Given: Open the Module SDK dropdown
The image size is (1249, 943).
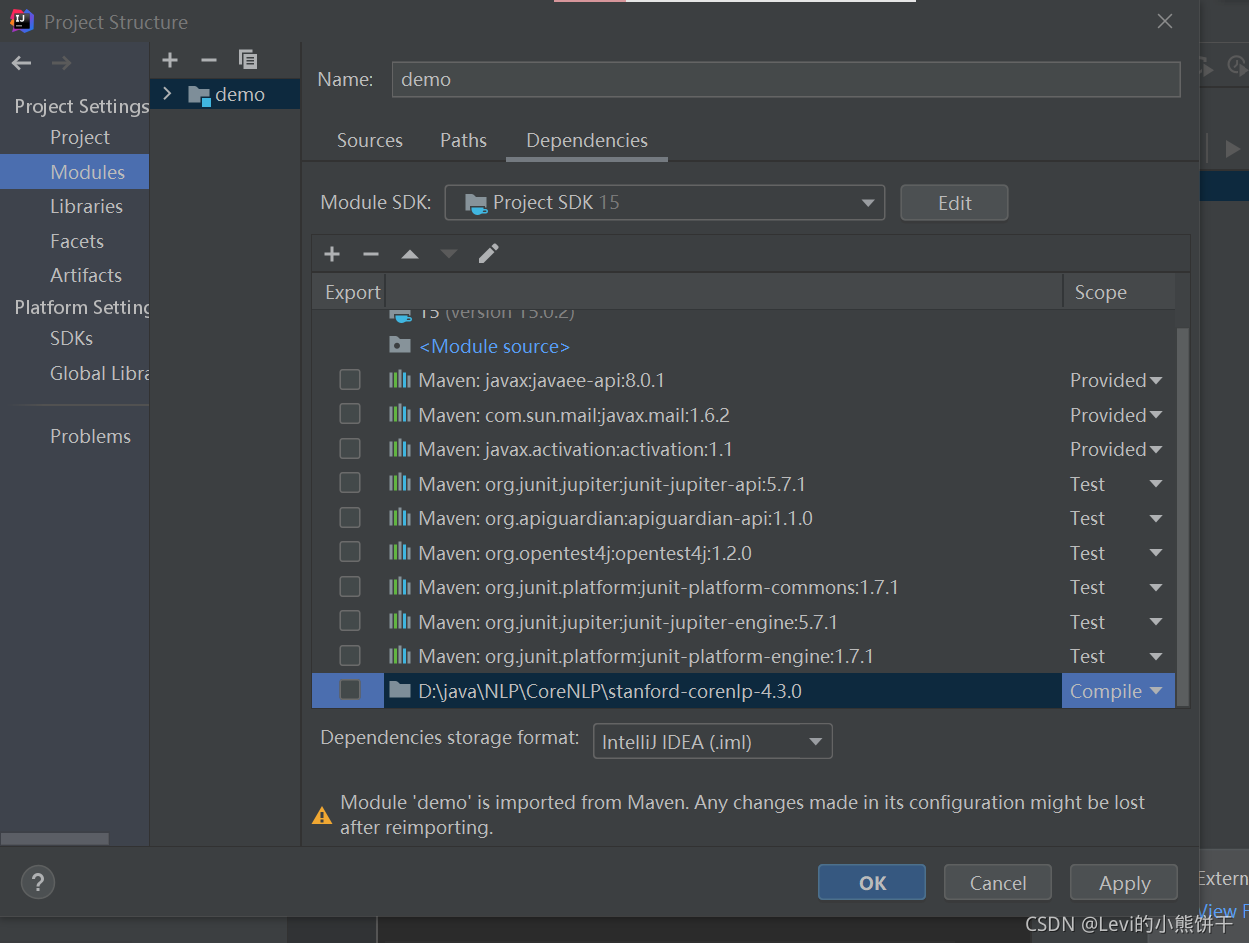Looking at the screenshot, I should (x=665, y=203).
